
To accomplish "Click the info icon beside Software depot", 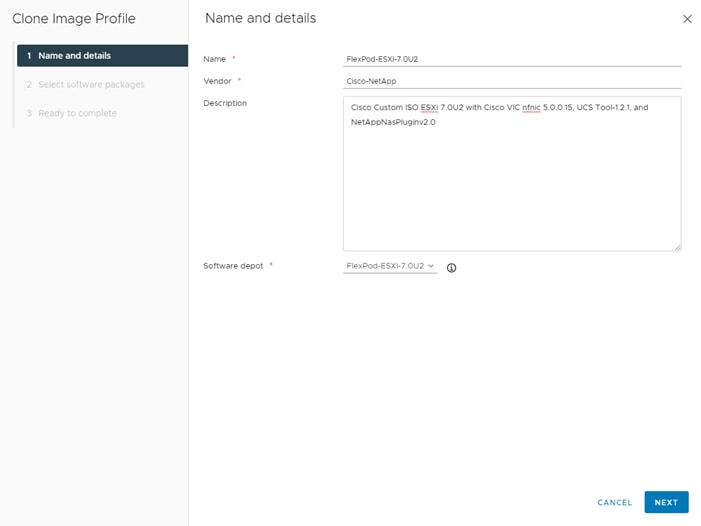I will pyautogui.click(x=452, y=268).
